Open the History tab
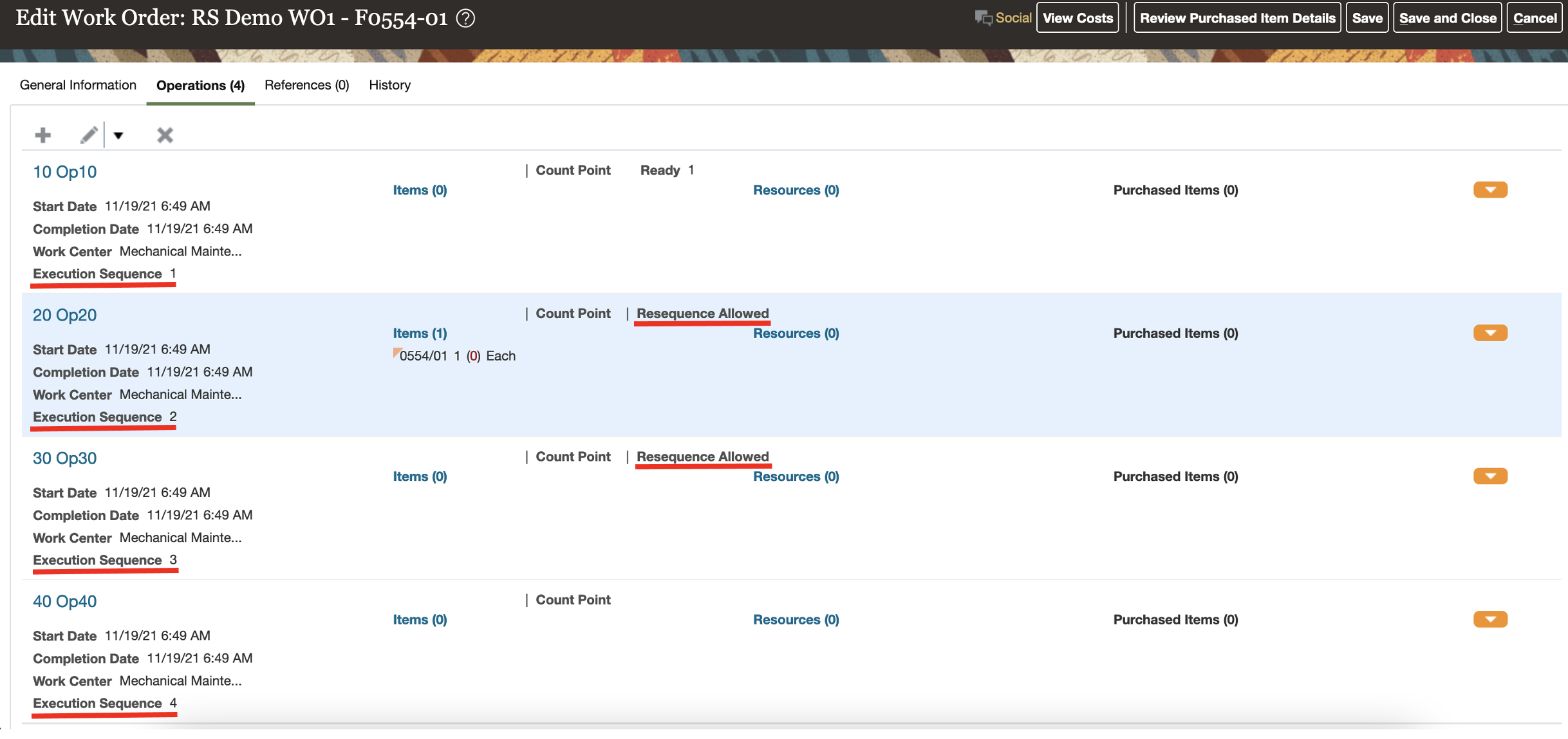 [389, 85]
